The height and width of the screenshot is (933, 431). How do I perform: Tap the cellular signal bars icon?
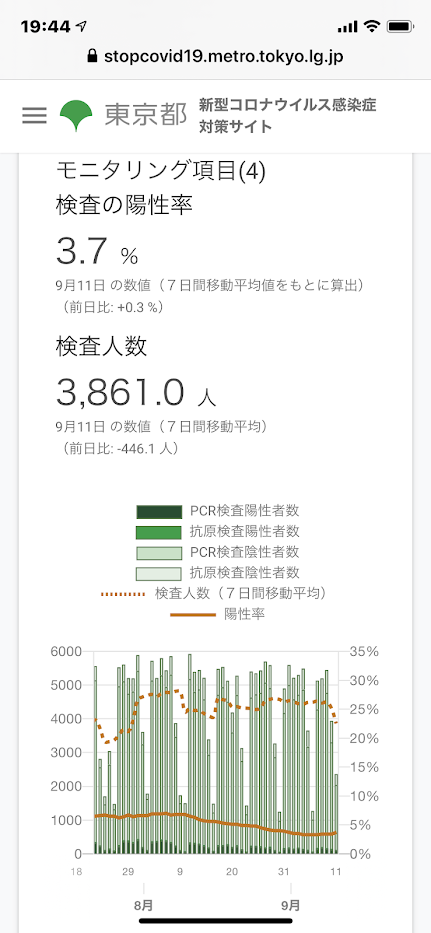coord(347,26)
